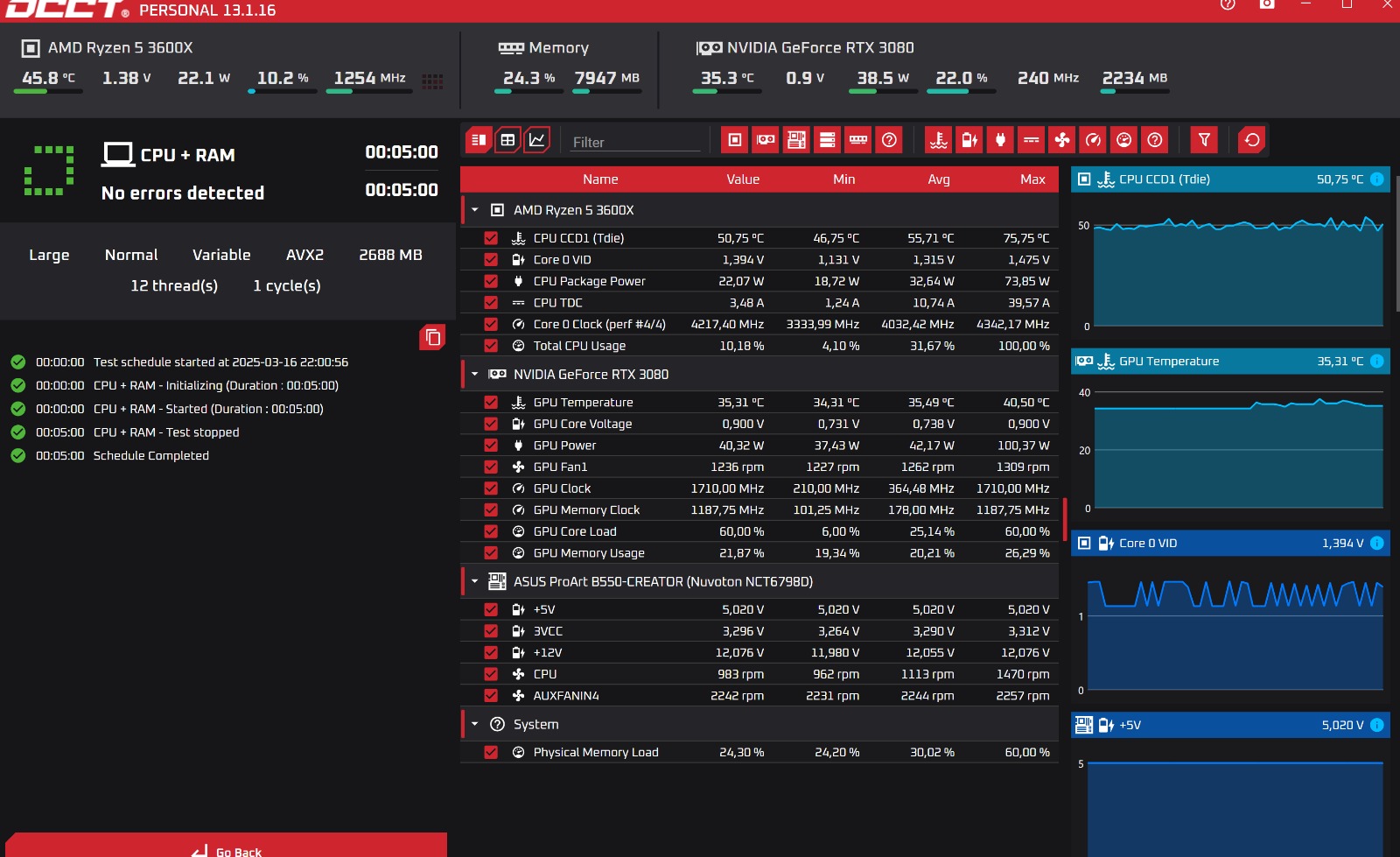The width and height of the screenshot is (1400, 857).
Task: Click the 'Schedule Completed' log entry
Action: [x=151, y=456]
